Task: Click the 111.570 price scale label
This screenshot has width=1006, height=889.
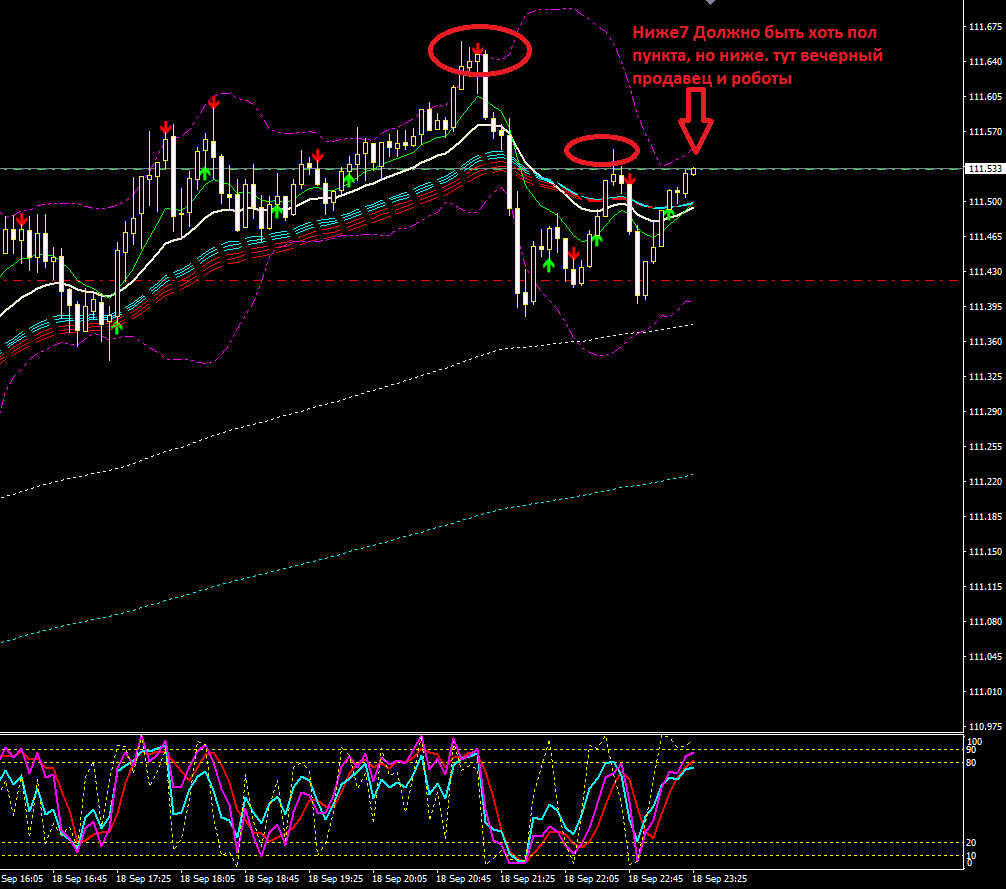Action: pos(985,132)
